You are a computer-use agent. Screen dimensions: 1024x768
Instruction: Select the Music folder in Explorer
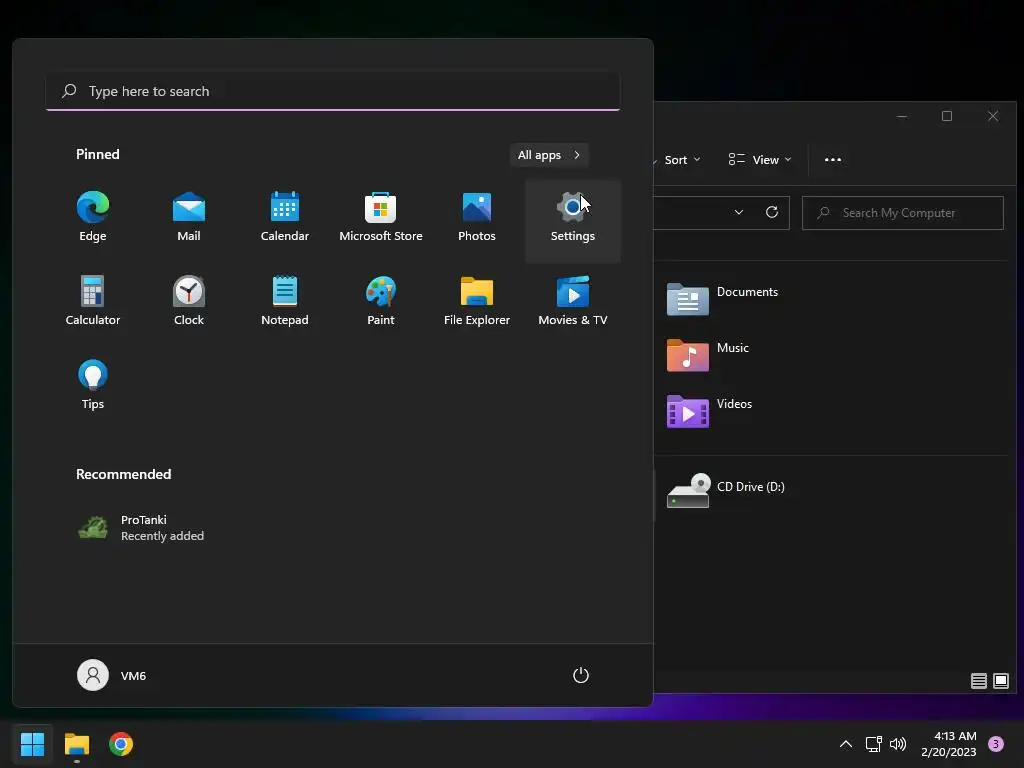(x=708, y=355)
